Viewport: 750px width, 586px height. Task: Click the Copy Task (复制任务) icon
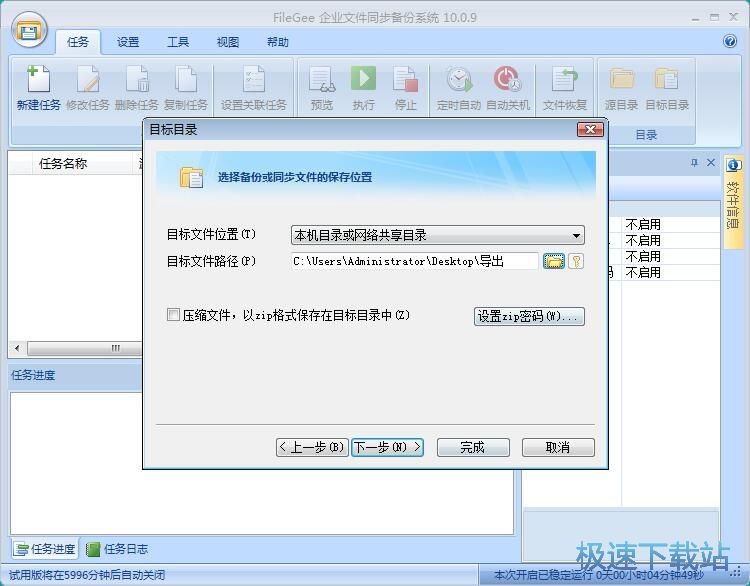click(186, 79)
